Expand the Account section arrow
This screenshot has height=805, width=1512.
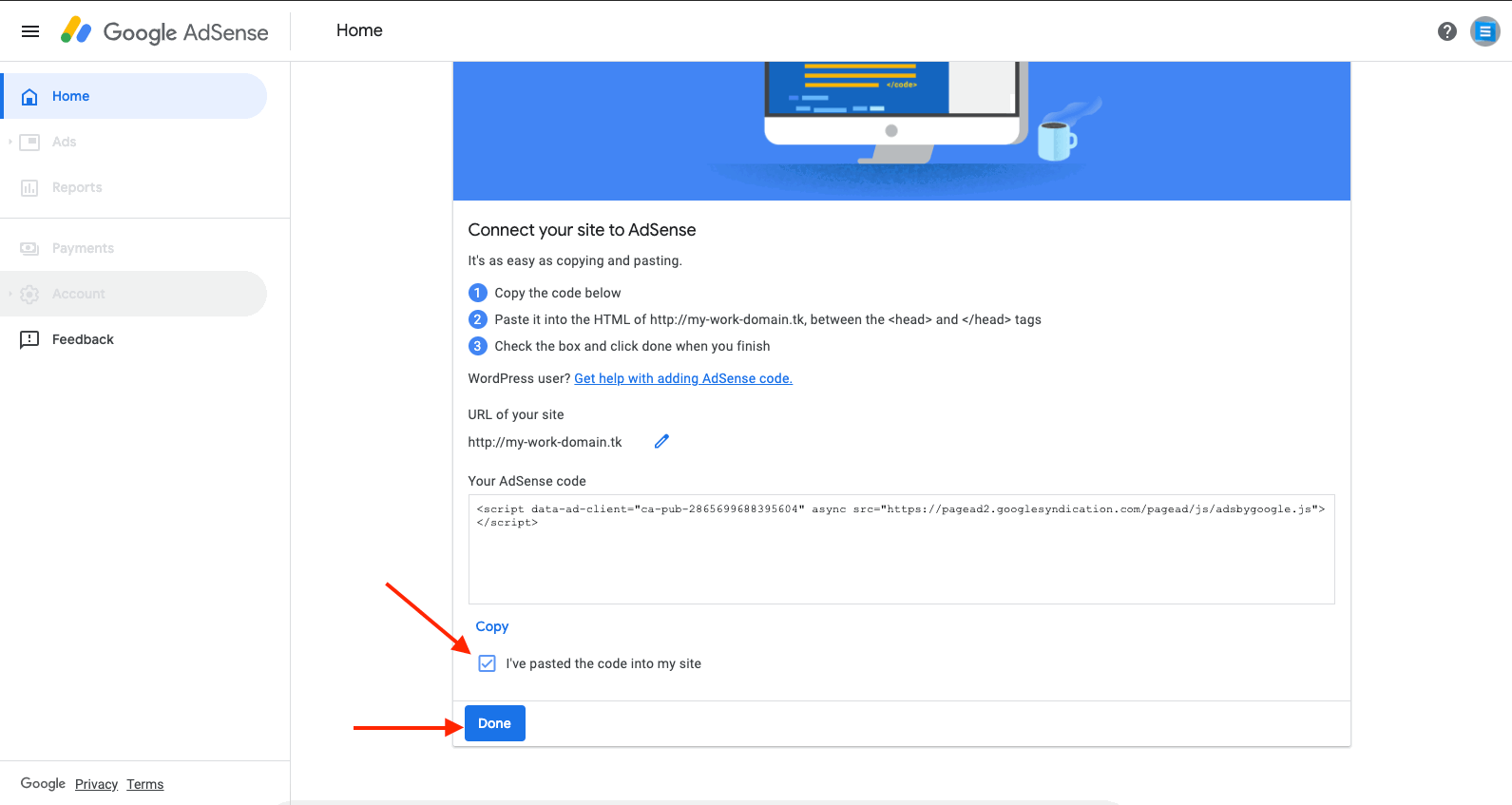coord(10,294)
